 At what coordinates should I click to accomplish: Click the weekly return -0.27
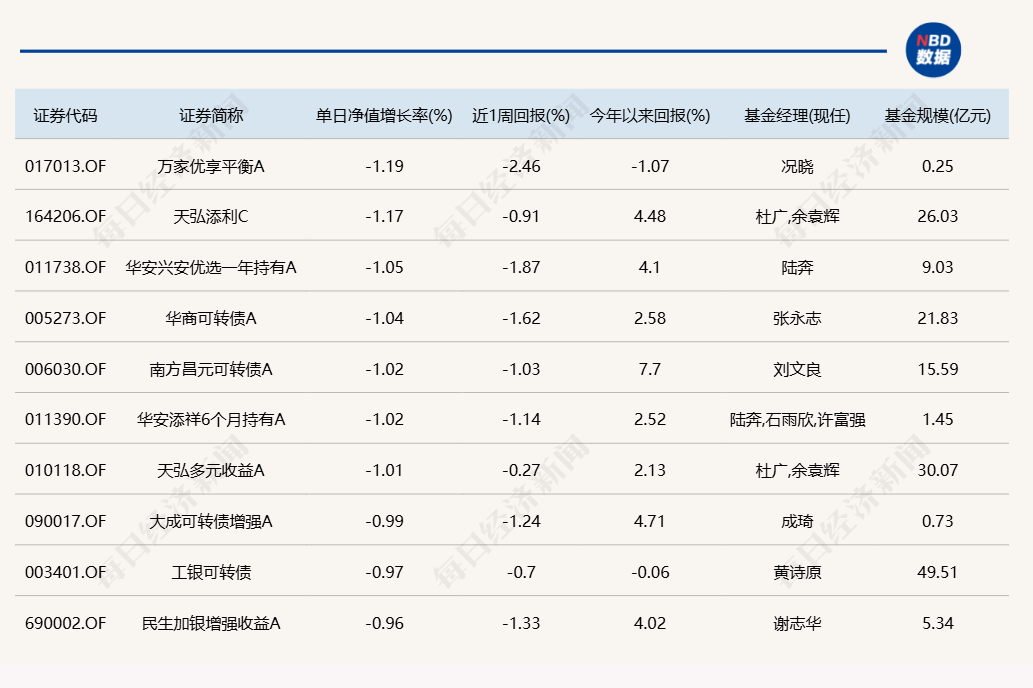pyautogui.click(x=521, y=470)
